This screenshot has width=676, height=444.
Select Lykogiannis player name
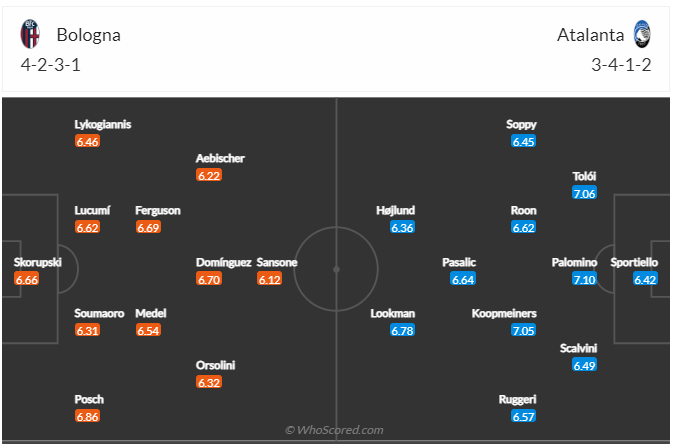pos(103,124)
